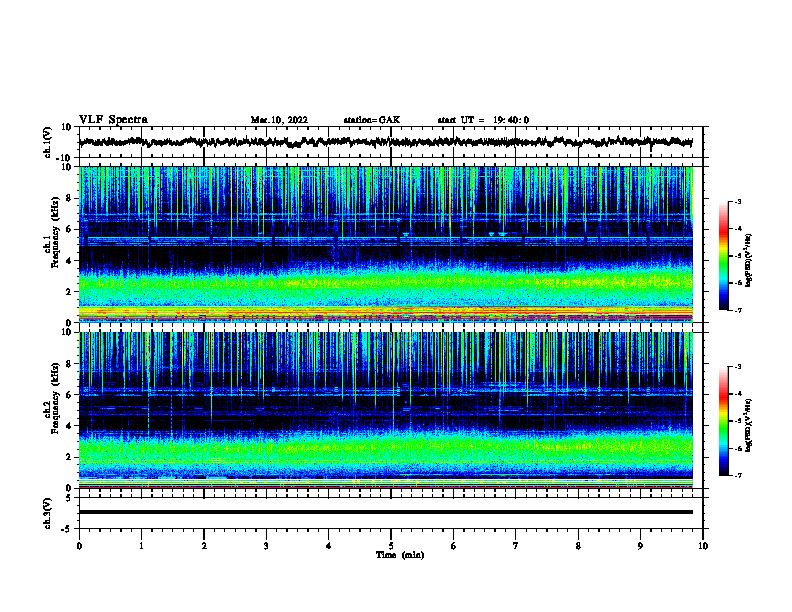Click the ch.1 voltage waveform trace
792x612 pixels.
tap(385, 142)
